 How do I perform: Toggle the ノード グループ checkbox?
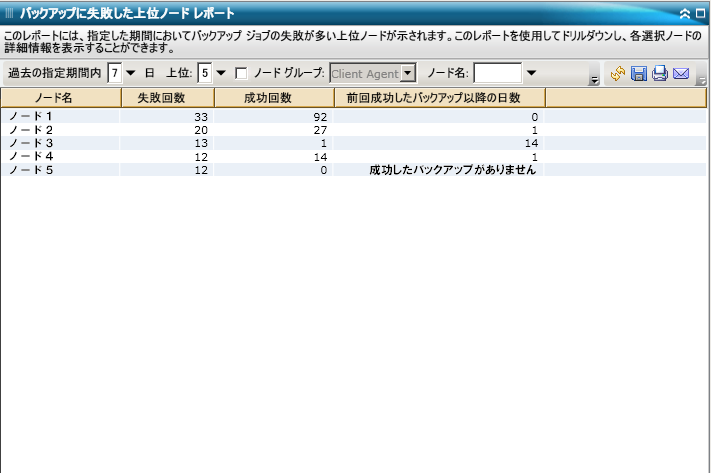pyautogui.click(x=241, y=73)
